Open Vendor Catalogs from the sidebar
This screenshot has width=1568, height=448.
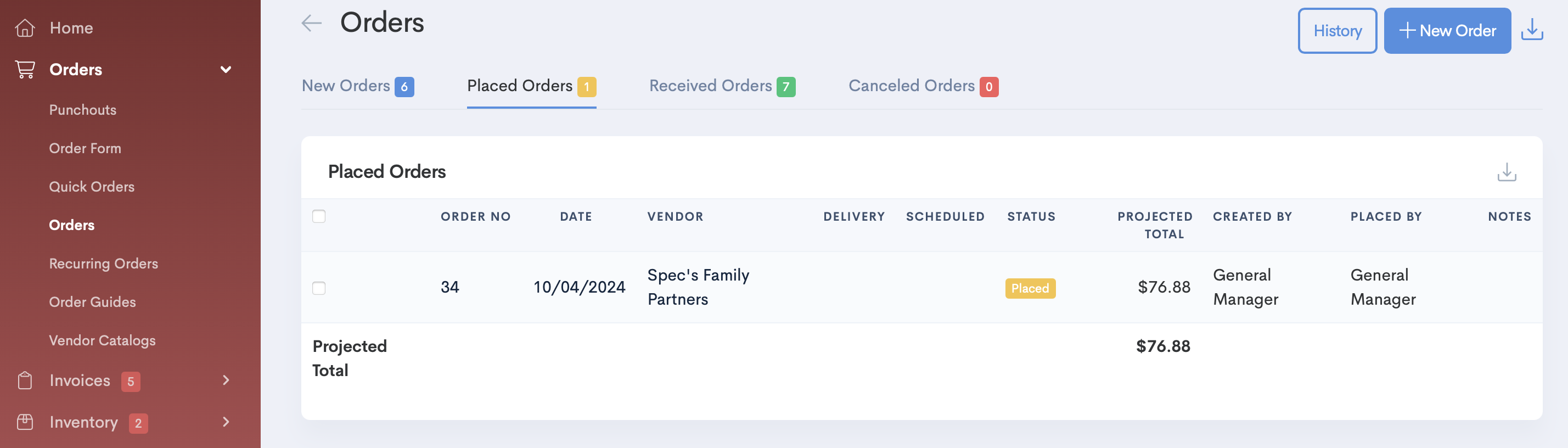pyautogui.click(x=102, y=340)
